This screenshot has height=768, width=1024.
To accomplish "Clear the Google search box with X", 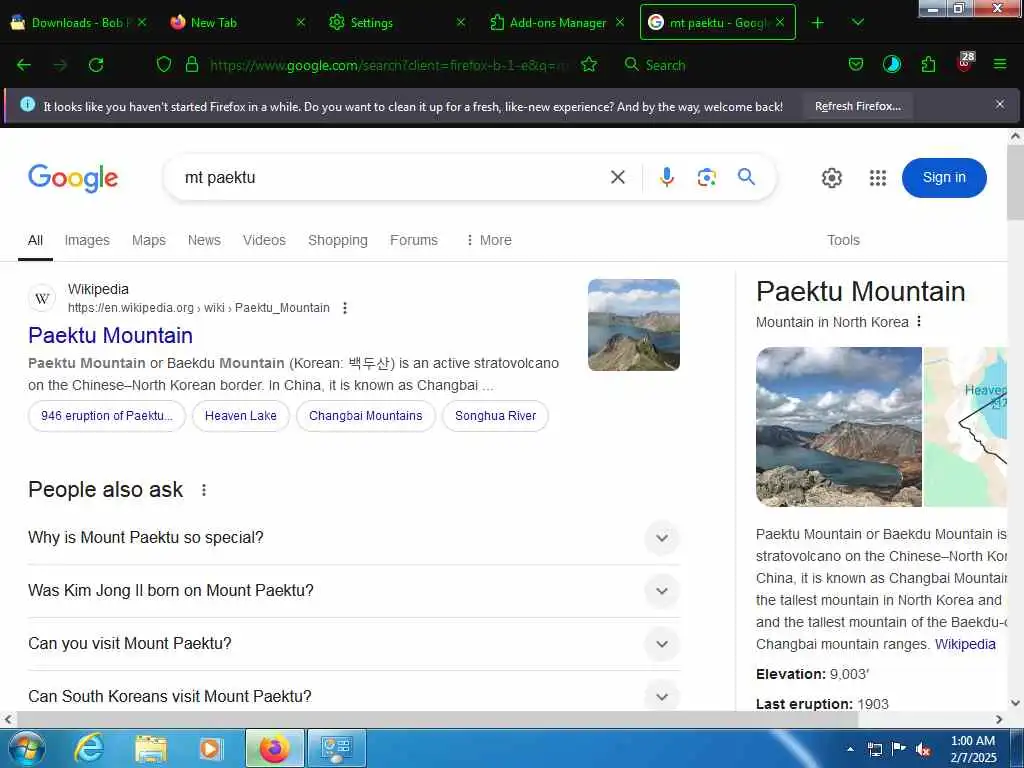I will pos(618,177).
